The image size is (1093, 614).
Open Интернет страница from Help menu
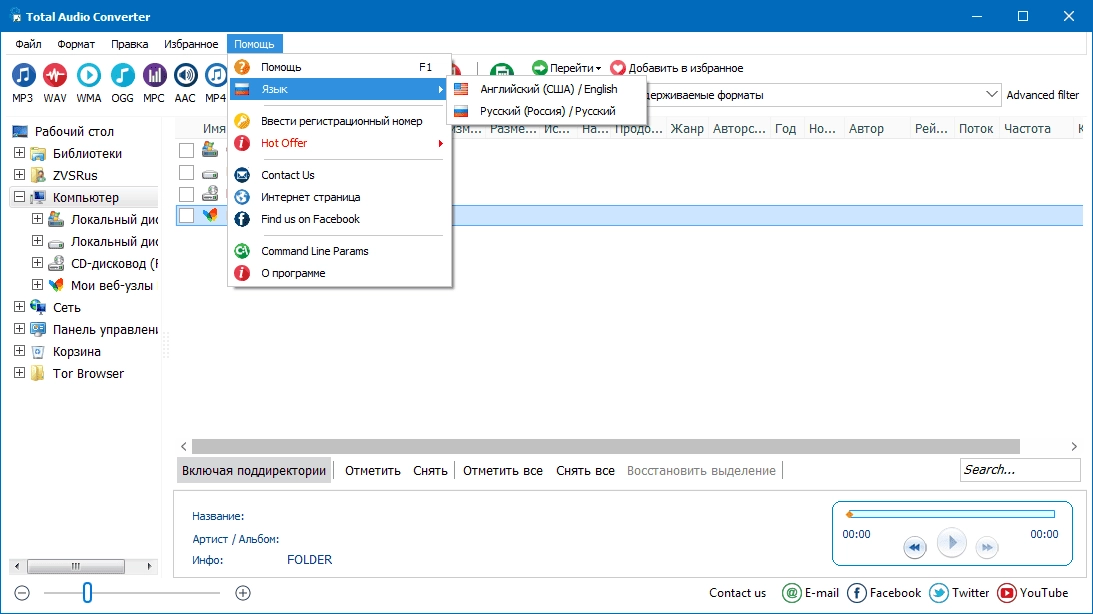(x=340, y=197)
